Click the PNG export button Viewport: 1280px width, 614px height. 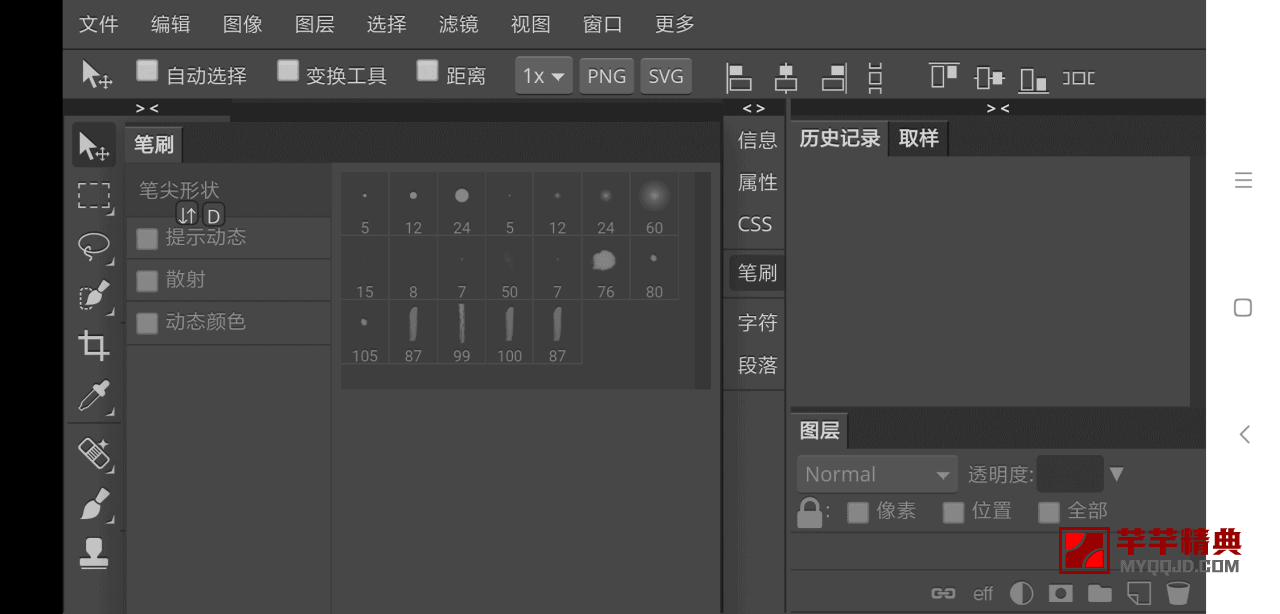607,76
